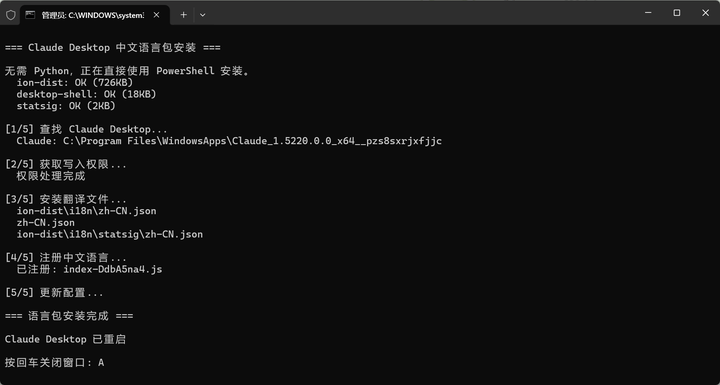720x385 pixels.
Task: Click the Claude Desktop 已重启 message
Action: click(65, 339)
